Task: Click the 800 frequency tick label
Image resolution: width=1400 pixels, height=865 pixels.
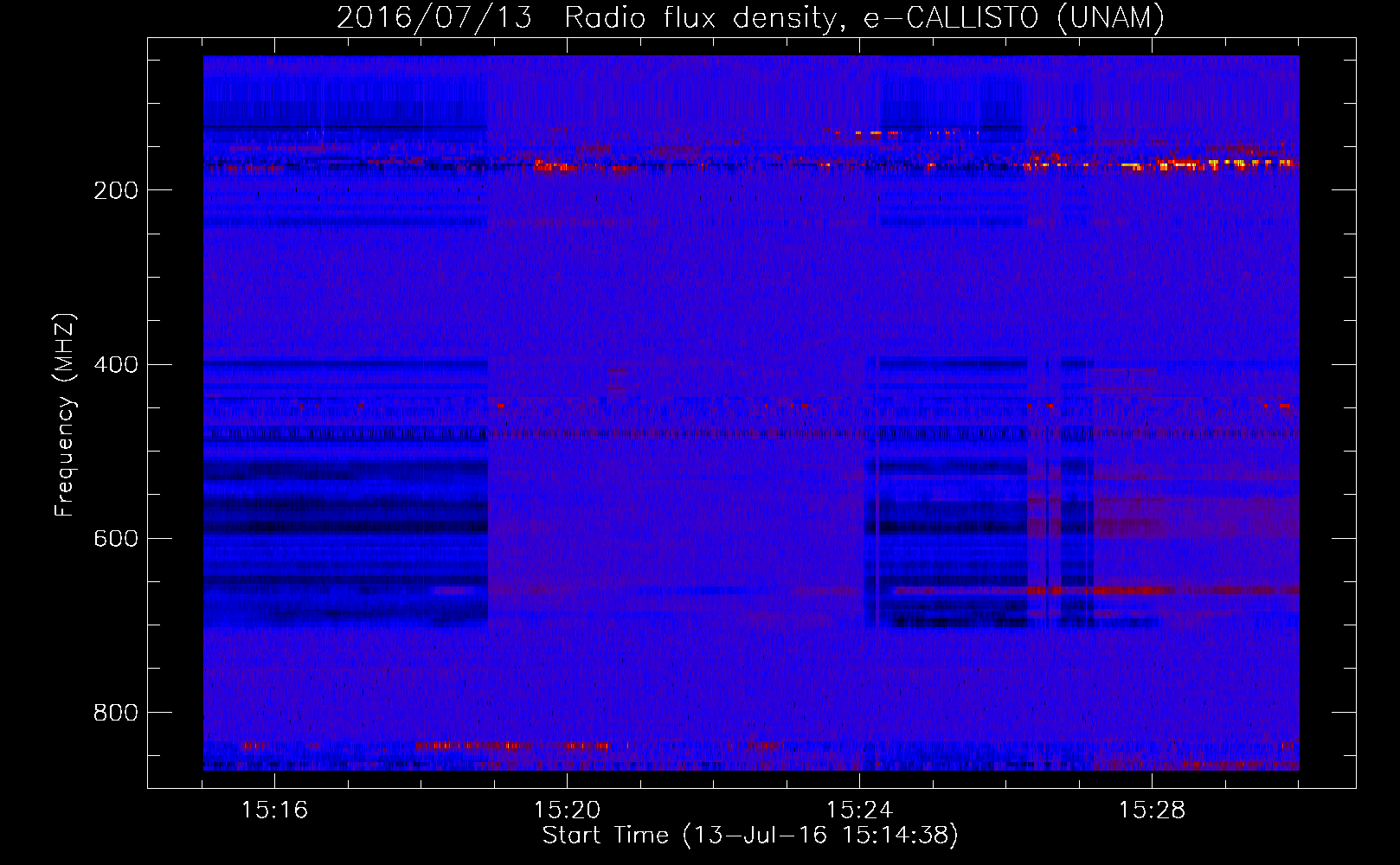Action: point(116,712)
